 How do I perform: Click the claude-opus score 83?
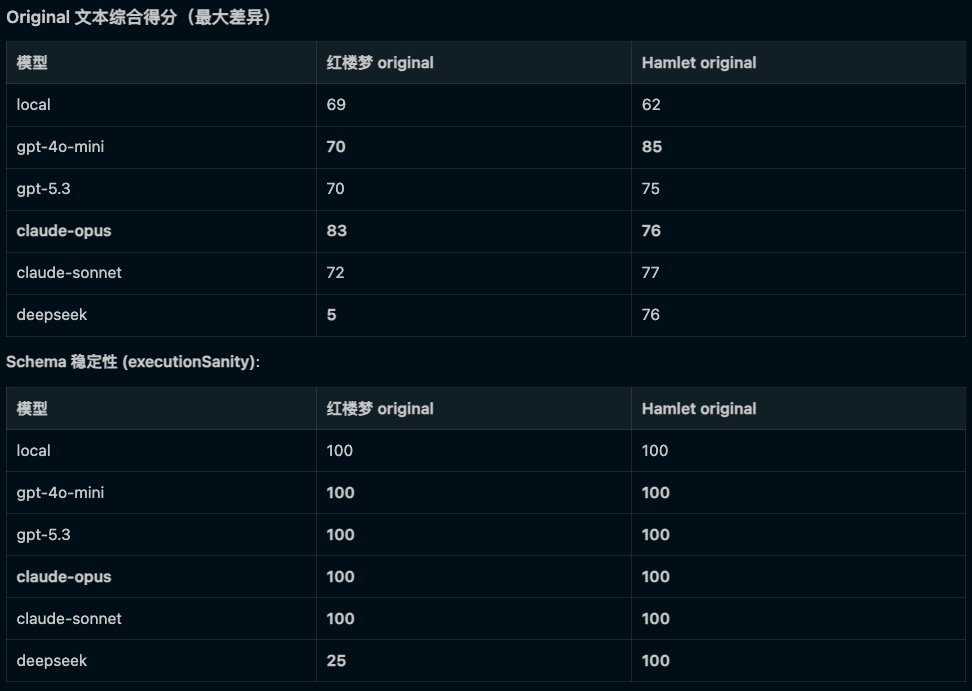(x=337, y=231)
